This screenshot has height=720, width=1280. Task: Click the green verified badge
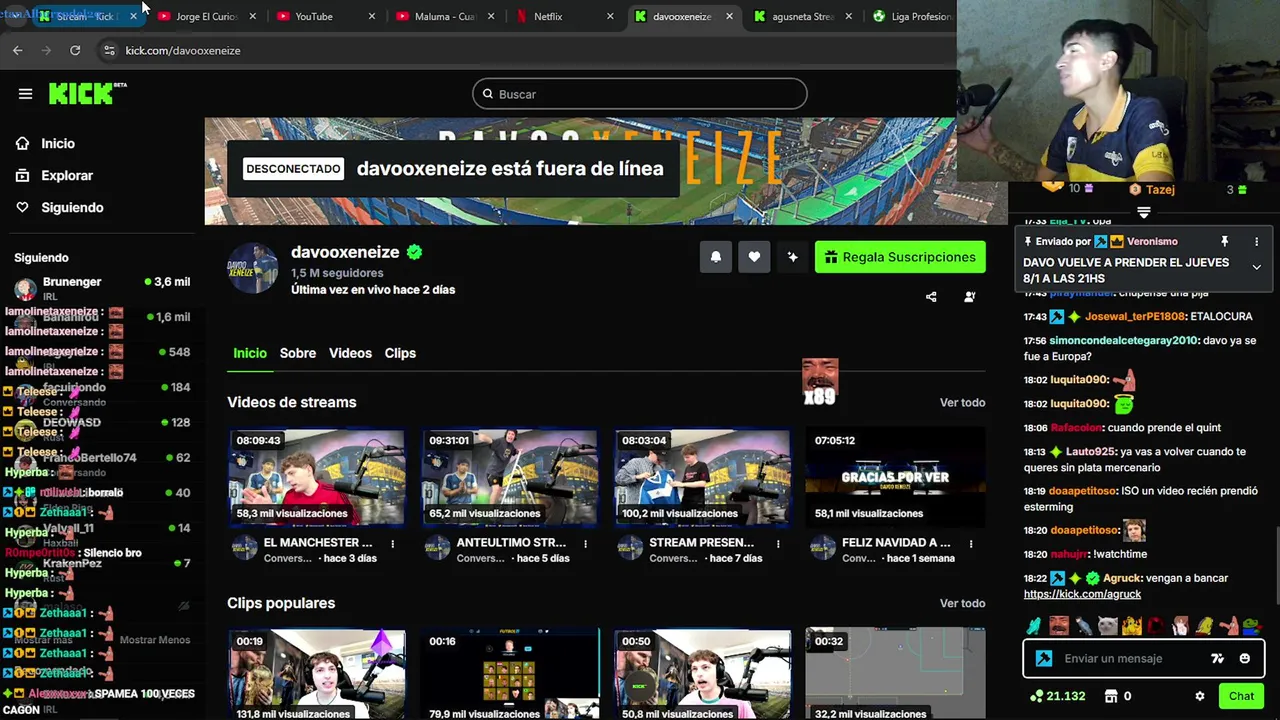click(x=414, y=252)
